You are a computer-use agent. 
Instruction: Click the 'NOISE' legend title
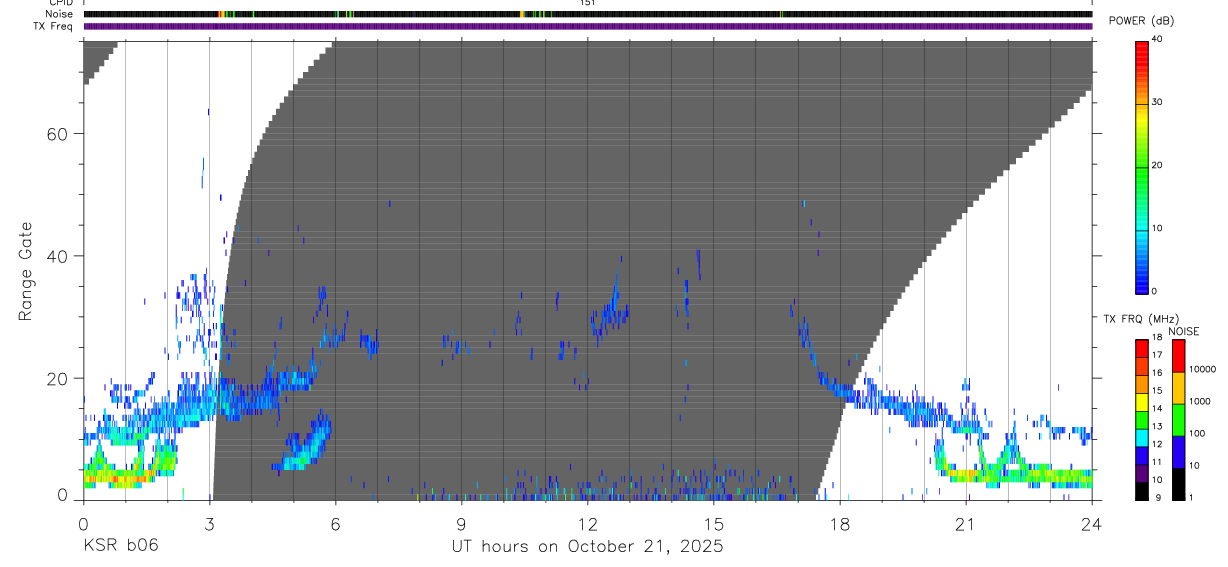(1184, 331)
